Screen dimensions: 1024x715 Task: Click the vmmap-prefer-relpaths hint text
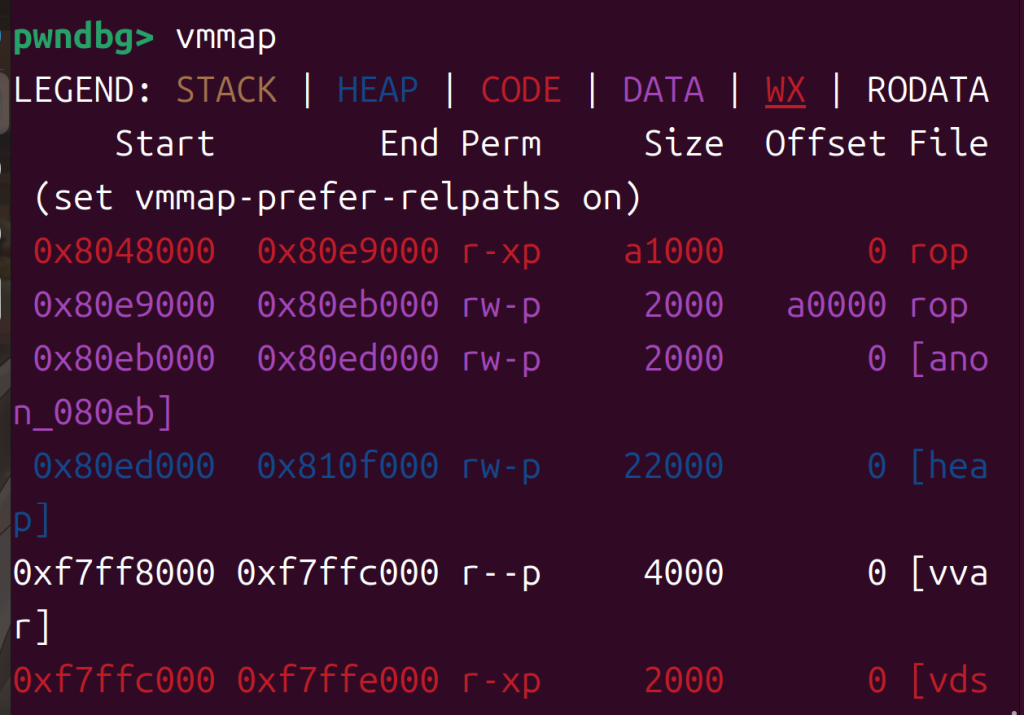click(x=336, y=198)
